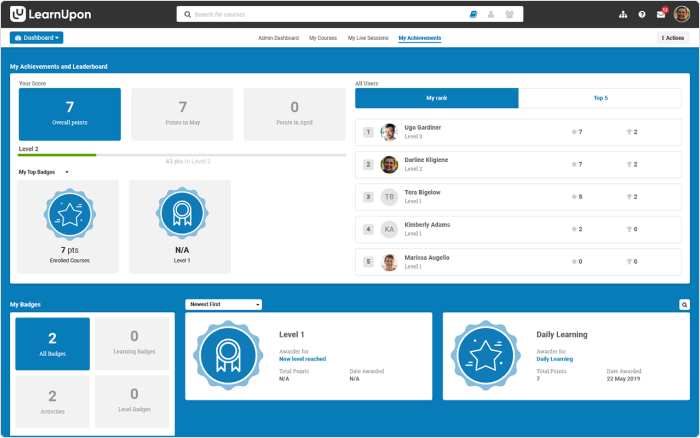This screenshot has height=438, width=700.
Task: Filter badges by All Badges tile
Action: click(52, 343)
